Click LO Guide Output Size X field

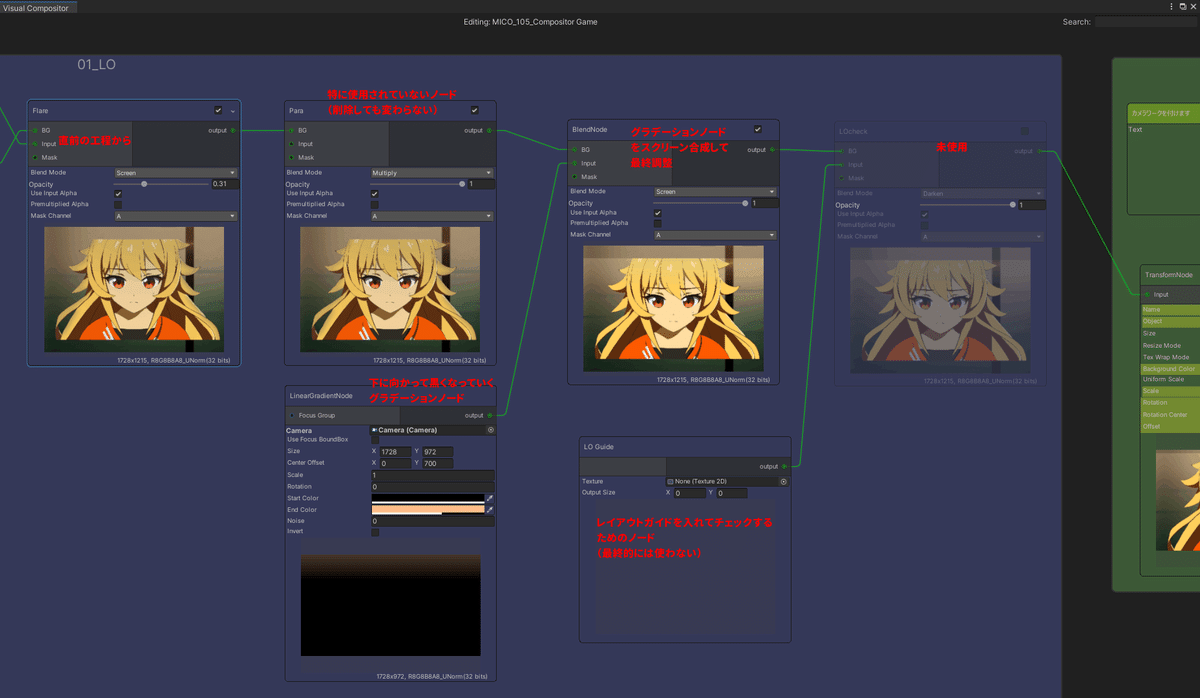[690, 493]
